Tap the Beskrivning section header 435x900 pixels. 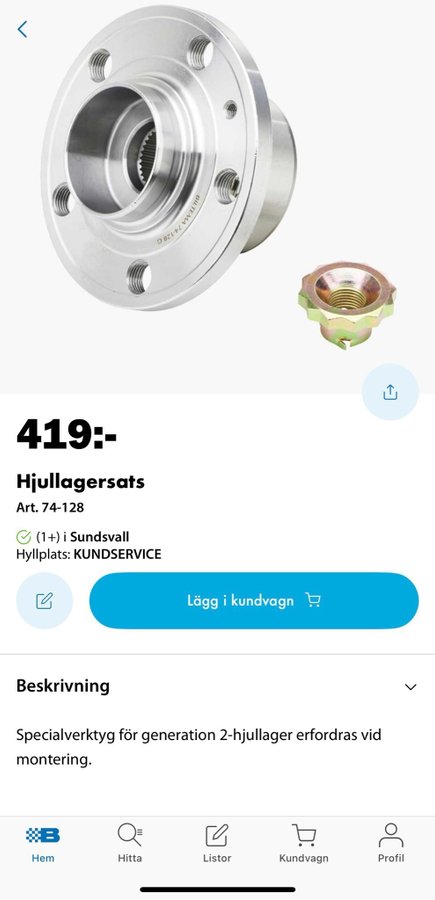point(217,686)
